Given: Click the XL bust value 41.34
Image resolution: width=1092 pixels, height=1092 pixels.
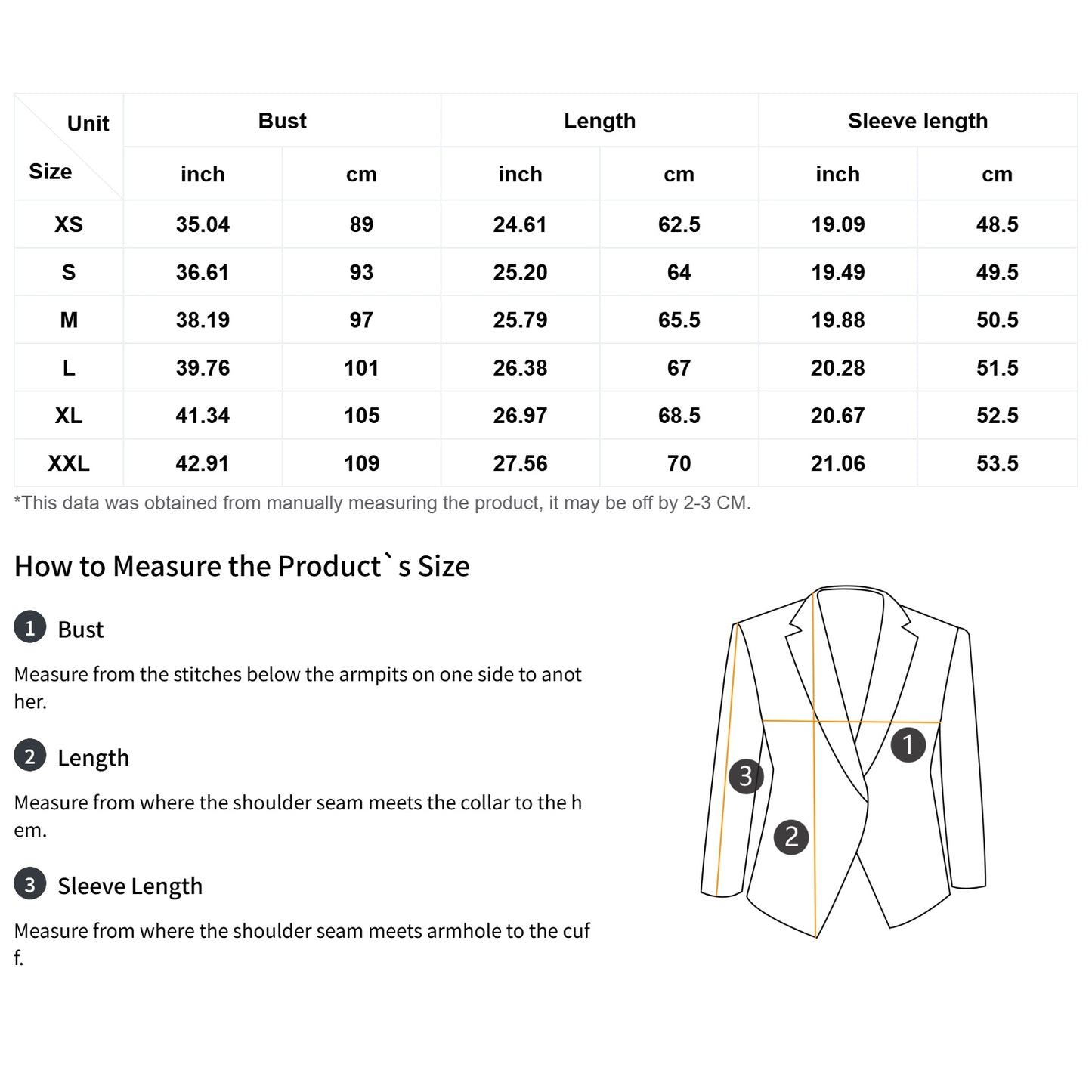Looking at the screenshot, I should (x=203, y=416).
